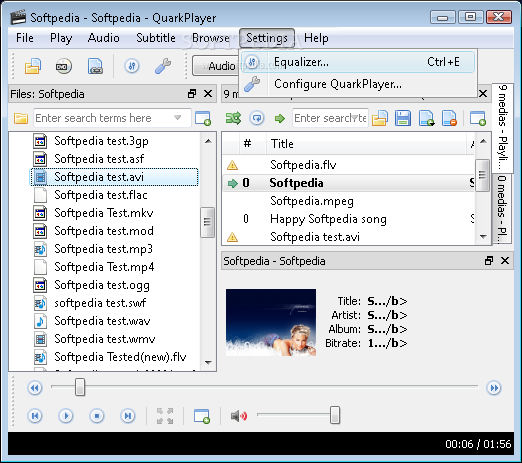
Task: Open the File menu
Action: [x=25, y=38]
